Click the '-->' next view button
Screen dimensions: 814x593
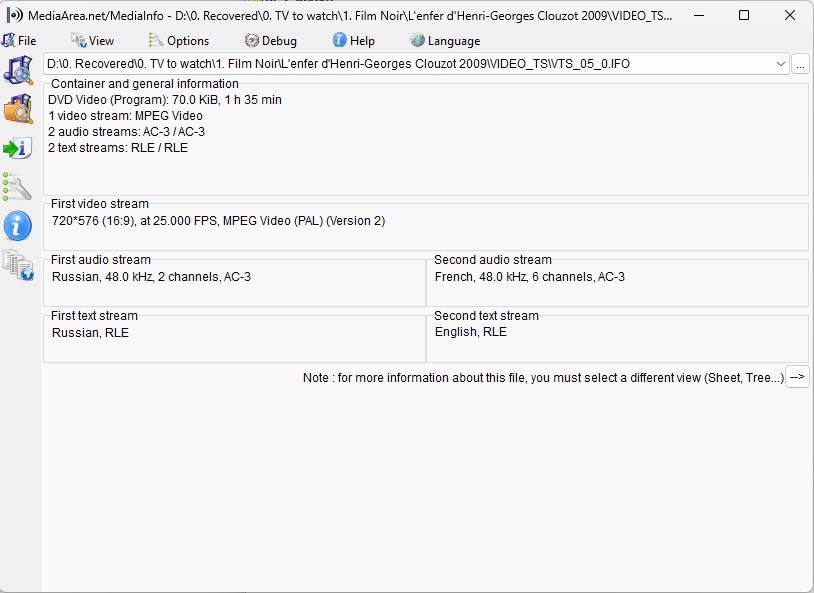[797, 377]
